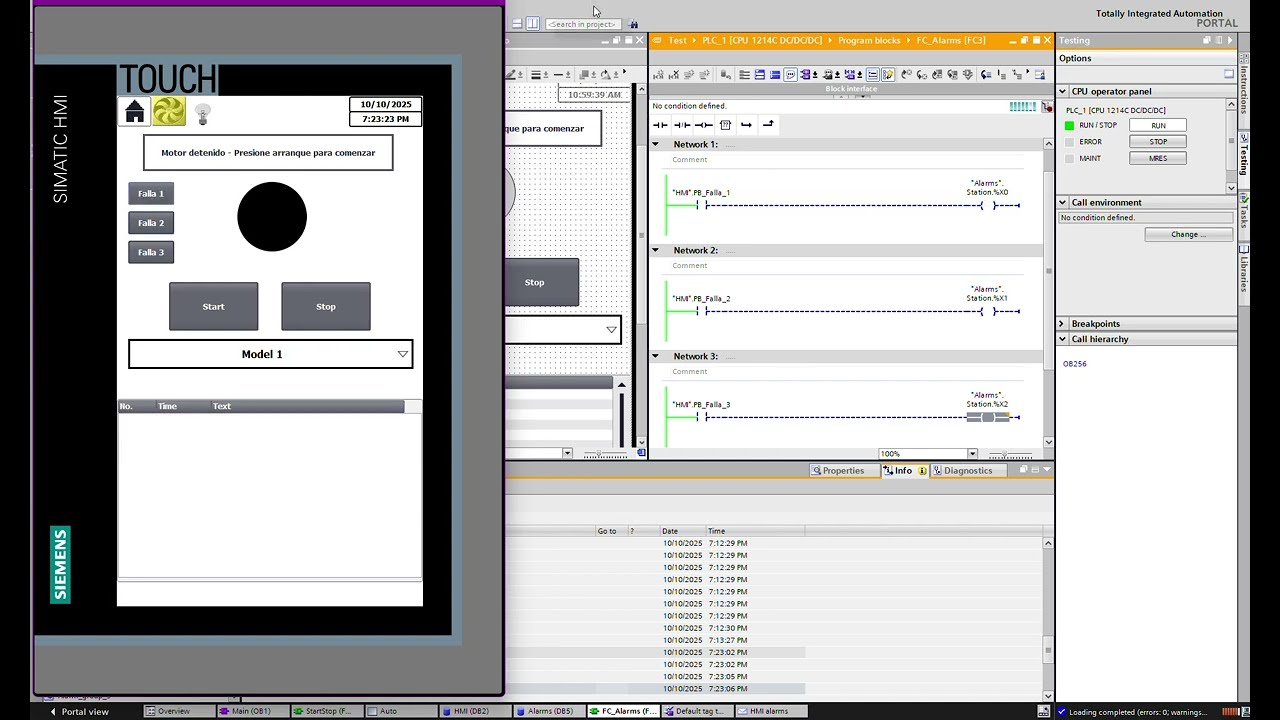
Task: Collapse the CPU operator panel section
Action: (x=1063, y=91)
